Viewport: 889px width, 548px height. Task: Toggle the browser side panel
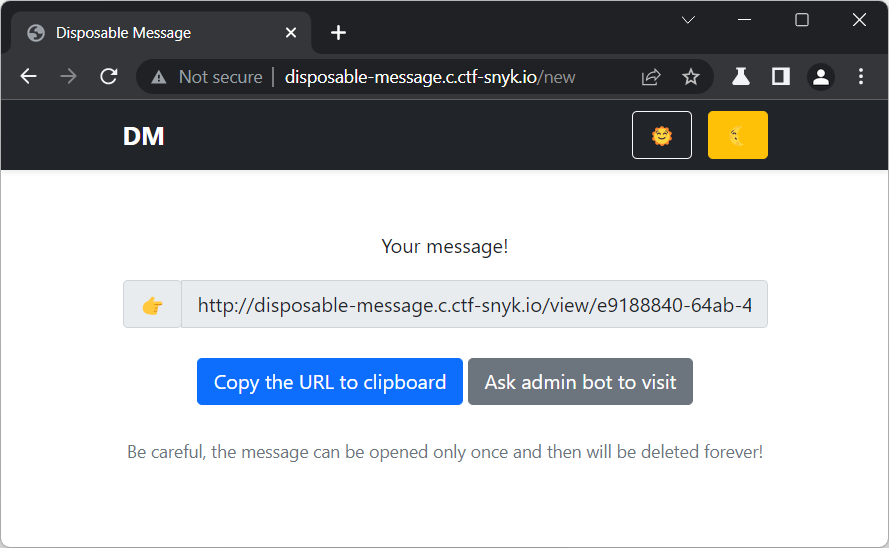point(781,77)
